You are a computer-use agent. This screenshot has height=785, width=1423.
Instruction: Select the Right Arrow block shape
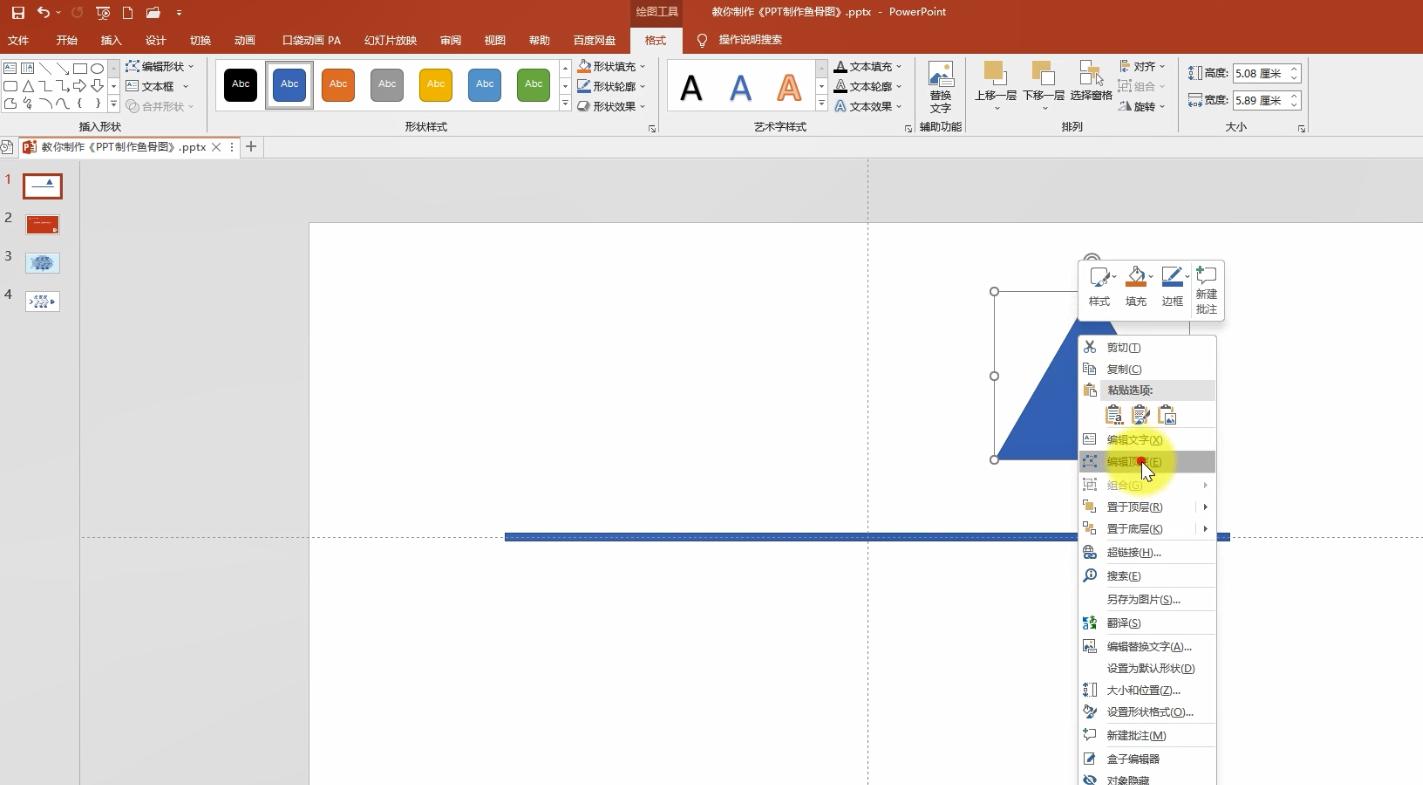click(x=79, y=87)
